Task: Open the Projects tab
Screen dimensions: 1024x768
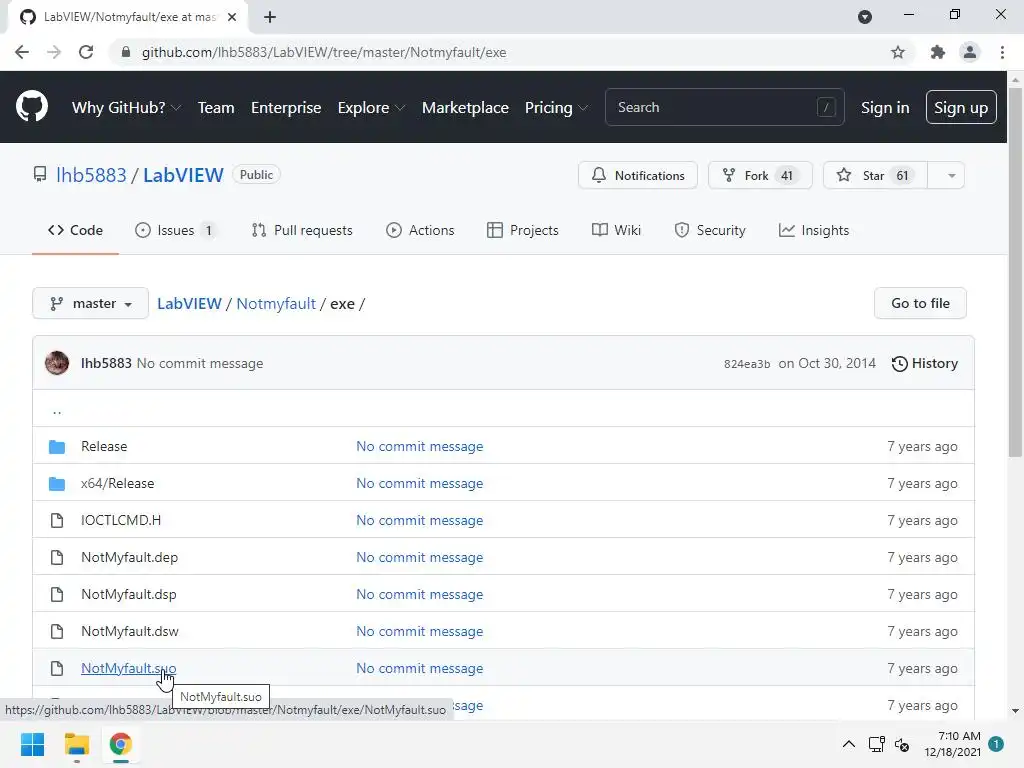Action: (x=522, y=231)
